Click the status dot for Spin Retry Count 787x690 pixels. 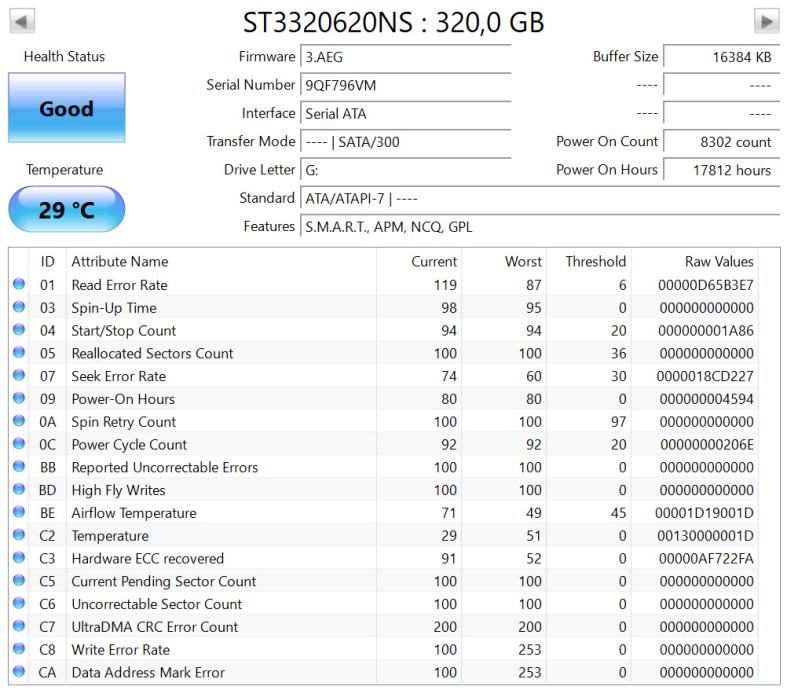(x=19, y=421)
